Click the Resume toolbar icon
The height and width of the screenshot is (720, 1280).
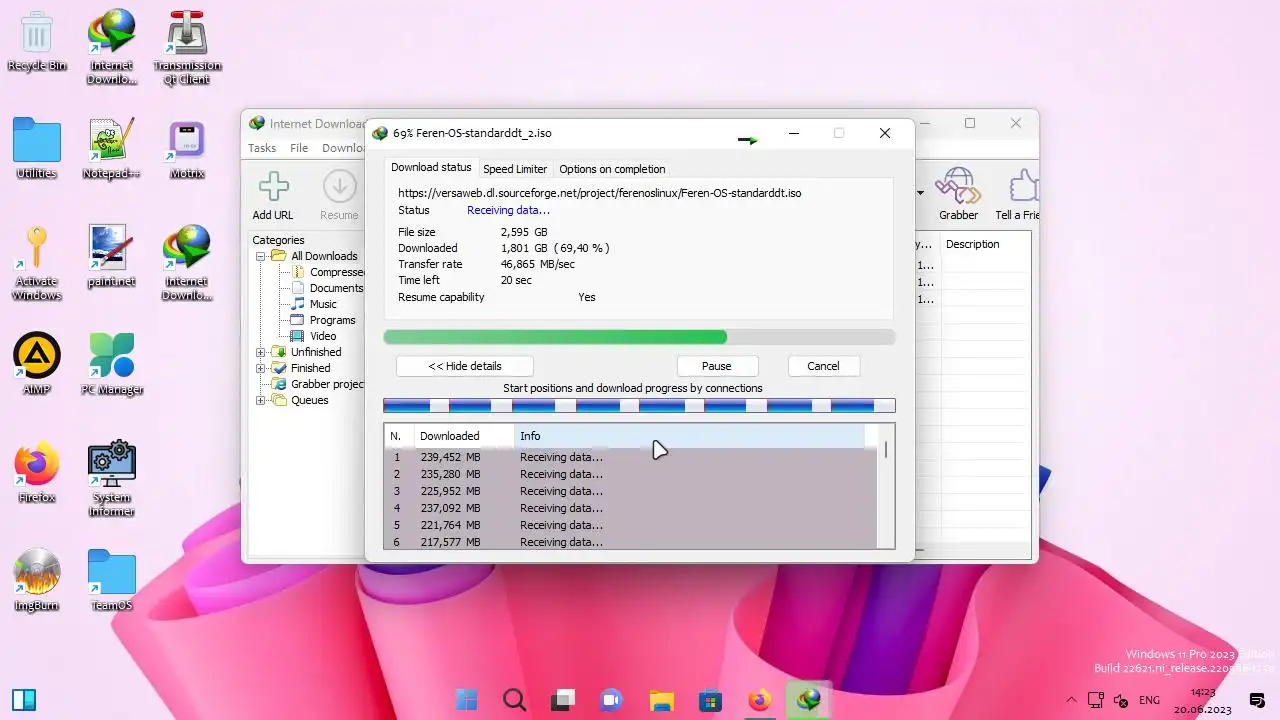click(339, 187)
